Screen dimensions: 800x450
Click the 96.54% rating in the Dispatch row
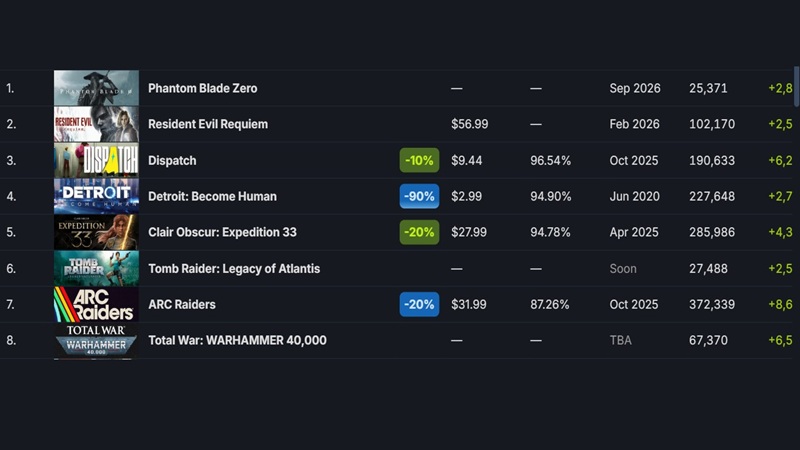(550, 160)
